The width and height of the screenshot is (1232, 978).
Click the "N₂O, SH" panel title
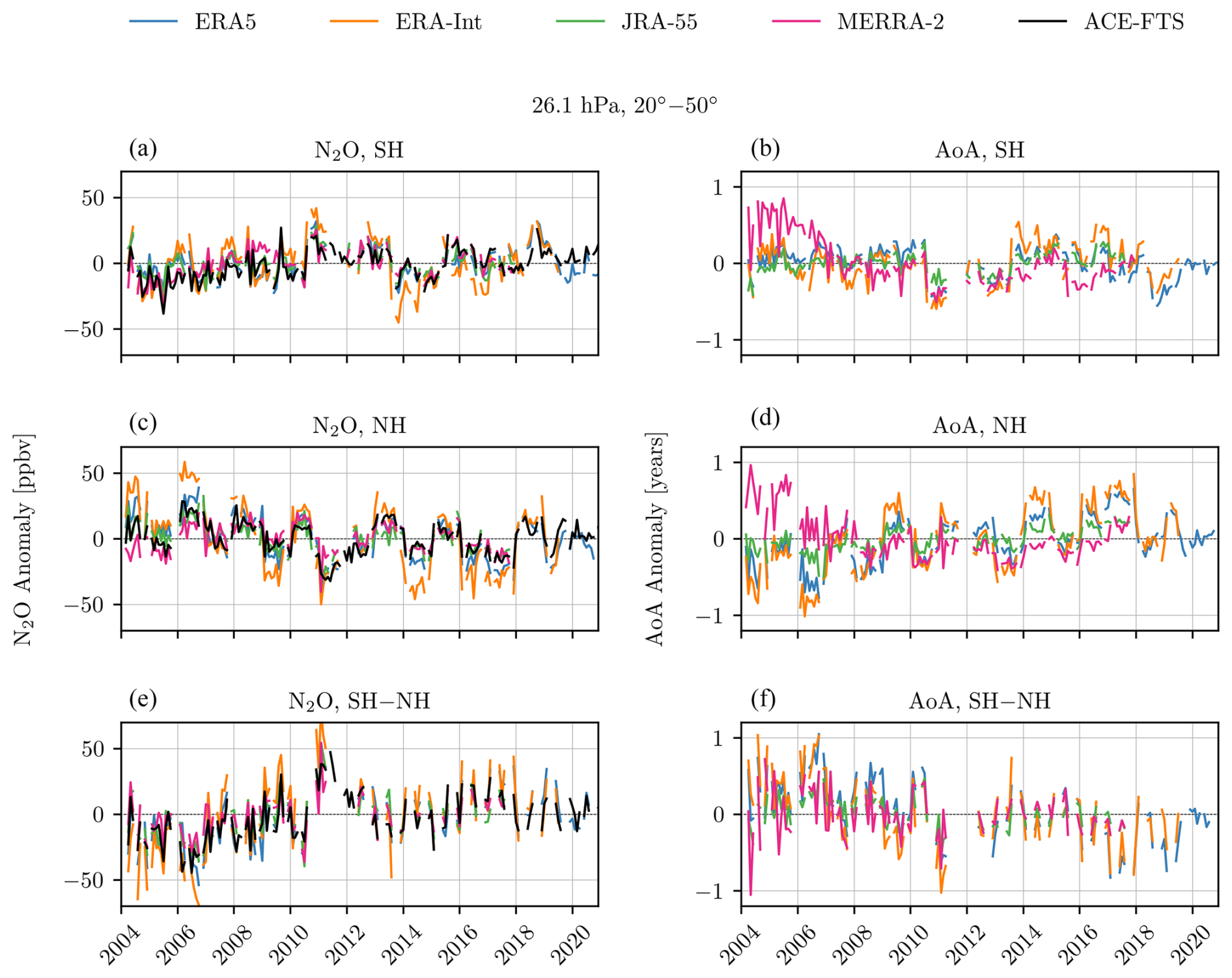point(359,150)
